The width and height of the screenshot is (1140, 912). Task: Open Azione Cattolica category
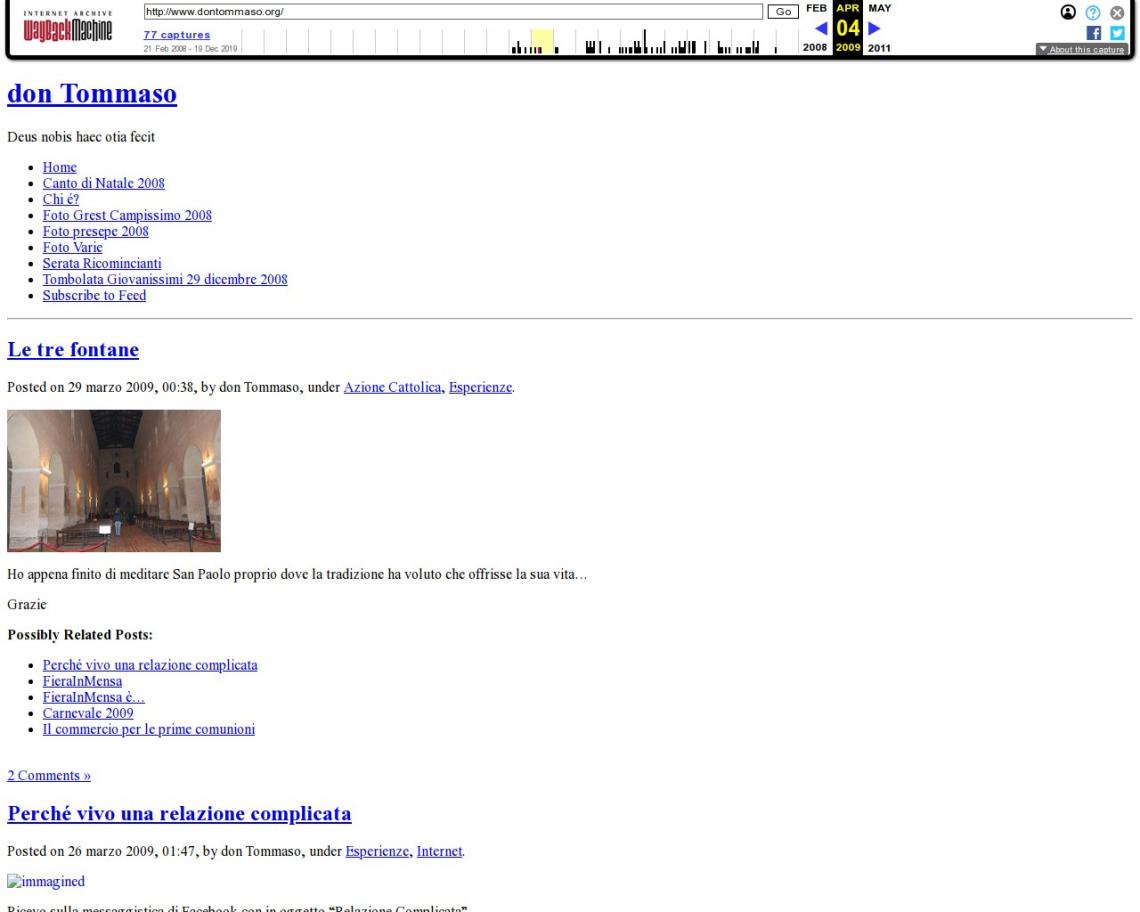click(x=392, y=388)
